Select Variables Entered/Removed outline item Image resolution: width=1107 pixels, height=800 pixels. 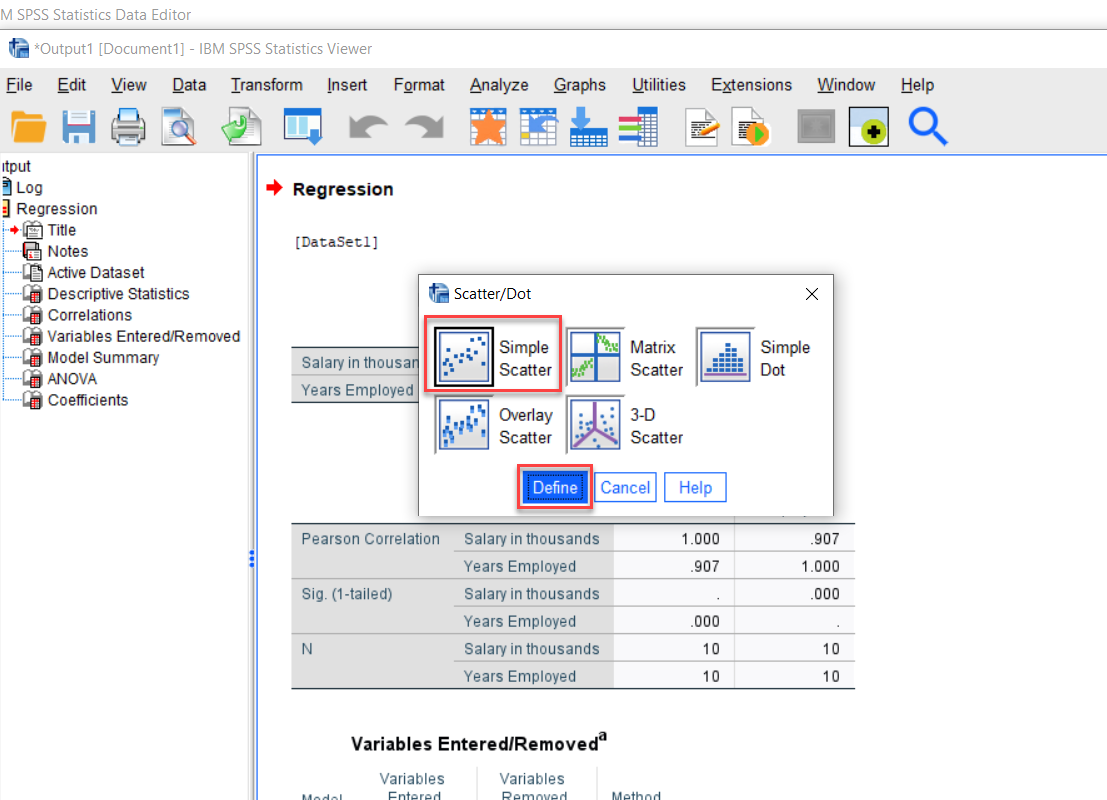[143, 336]
